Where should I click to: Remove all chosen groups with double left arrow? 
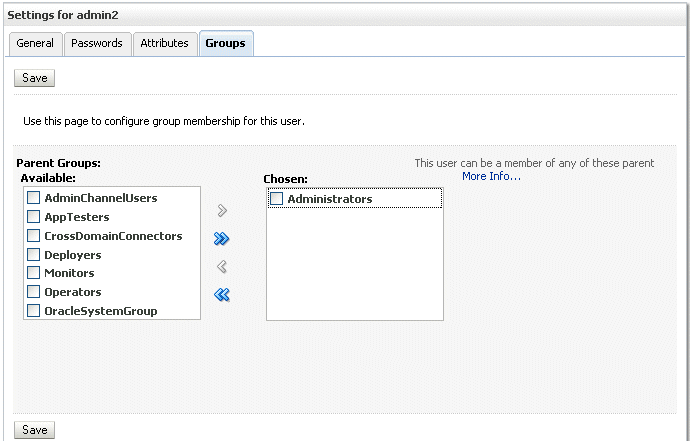coord(222,294)
